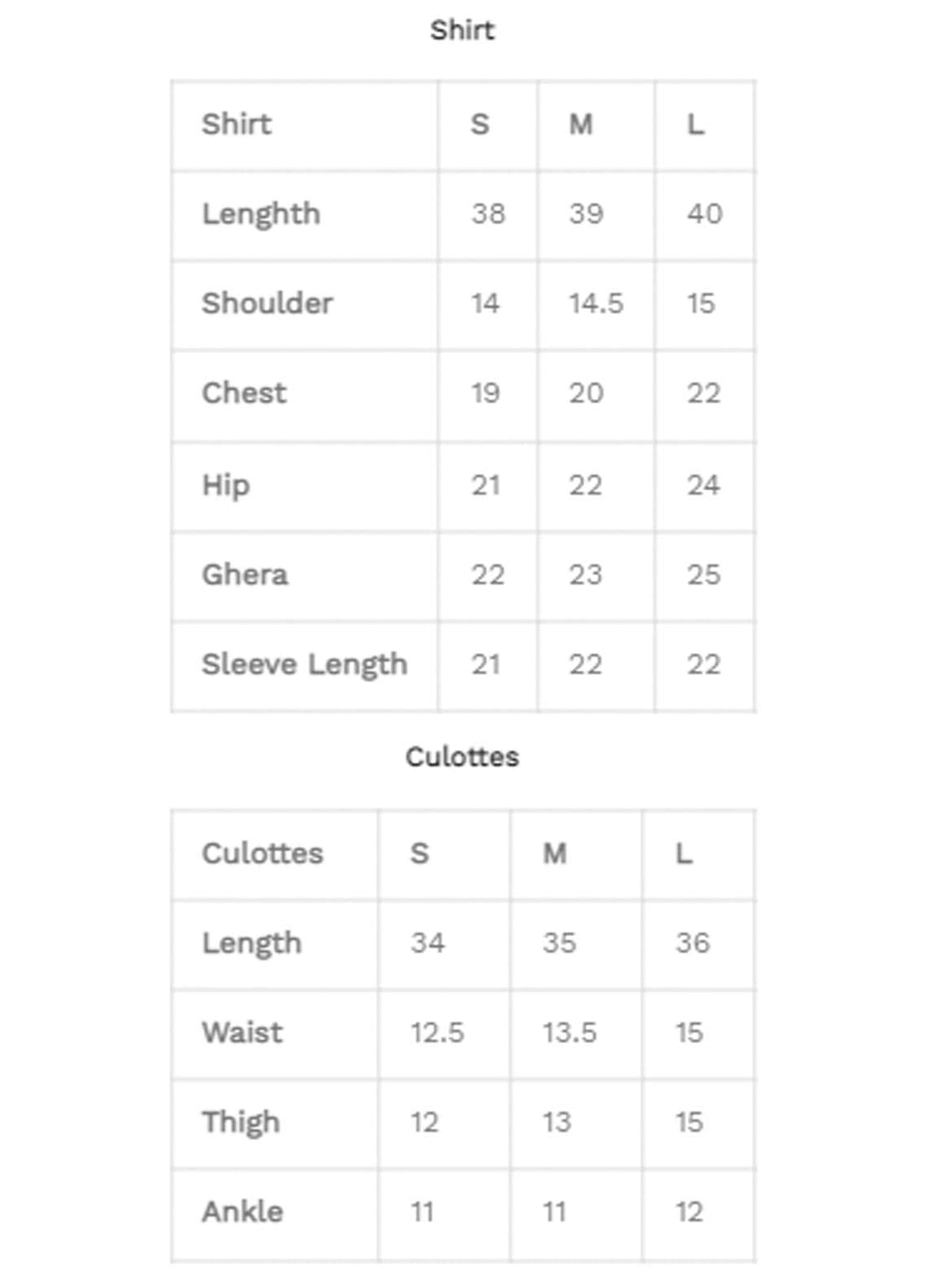Click the Ankle row label
The height and width of the screenshot is (1288, 926).
point(243,1212)
